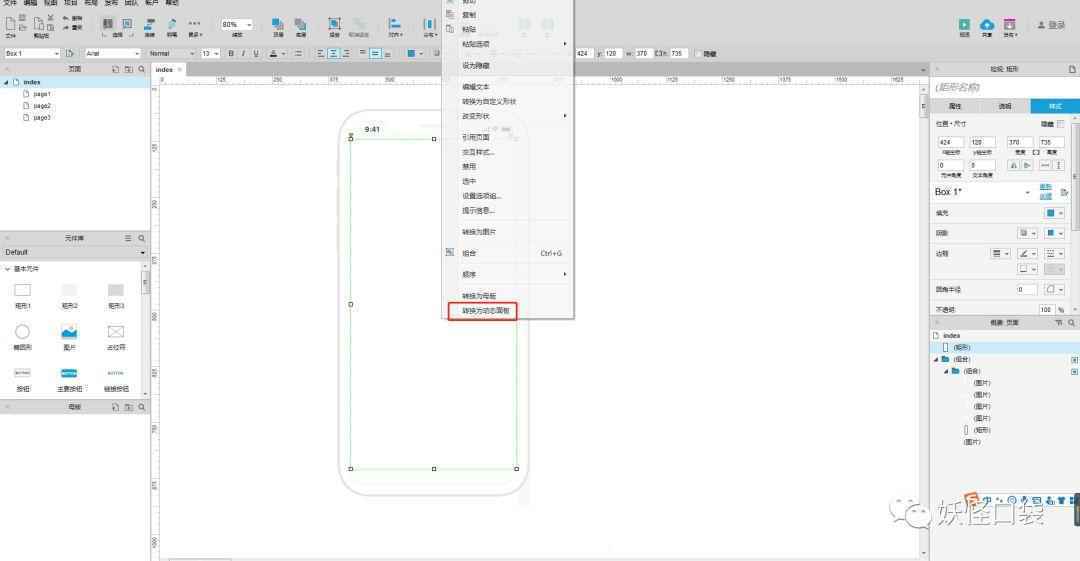Open the widget library options menu icon

pos(128,238)
